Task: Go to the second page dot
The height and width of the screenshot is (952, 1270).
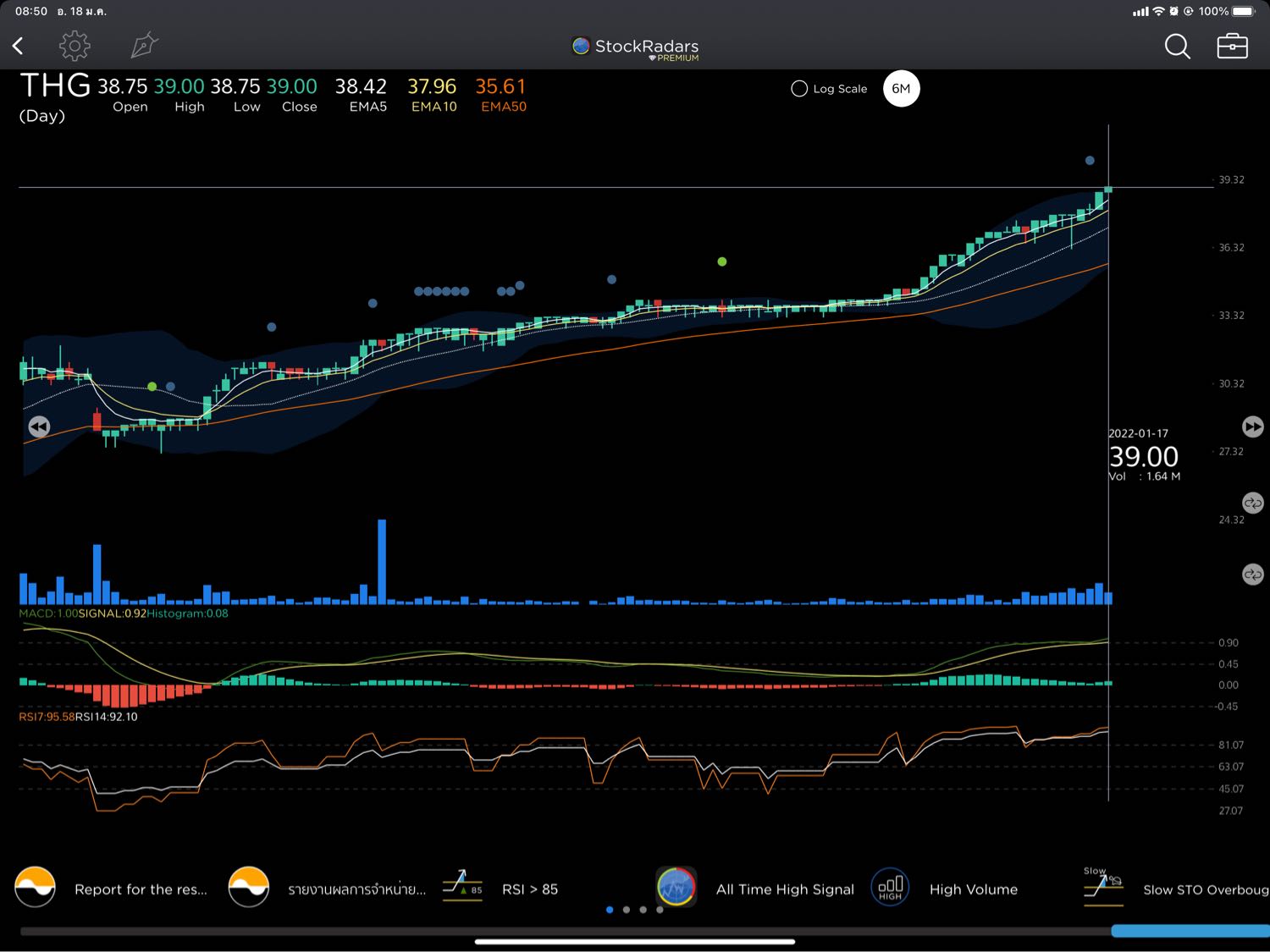Action: [627, 910]
